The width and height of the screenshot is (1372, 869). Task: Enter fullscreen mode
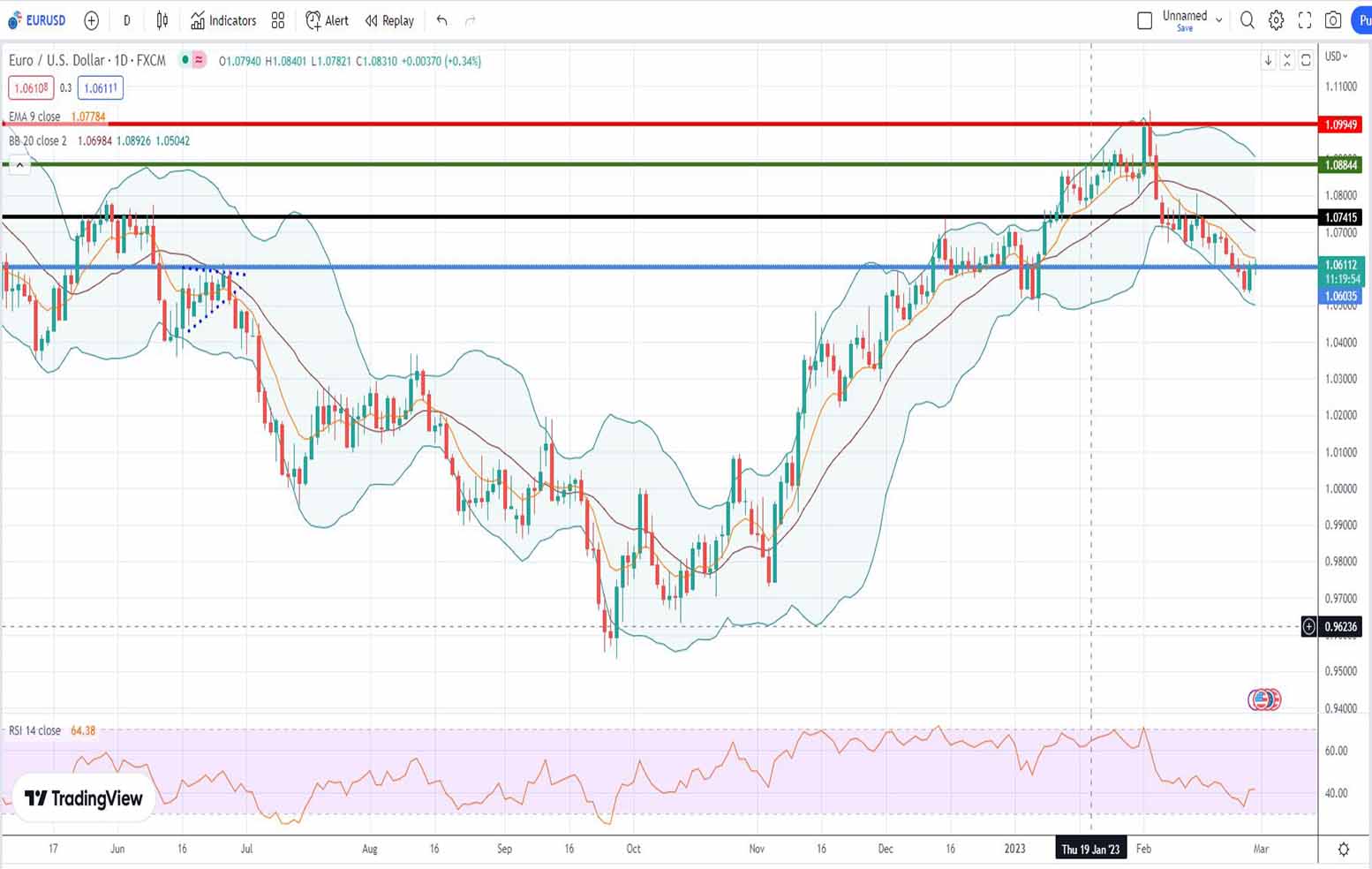1305,20
